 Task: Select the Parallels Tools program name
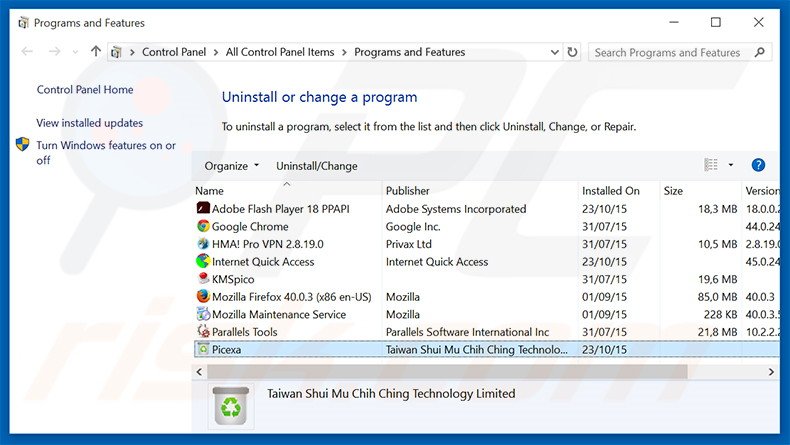pyautogui.click(x=244, y=332)
